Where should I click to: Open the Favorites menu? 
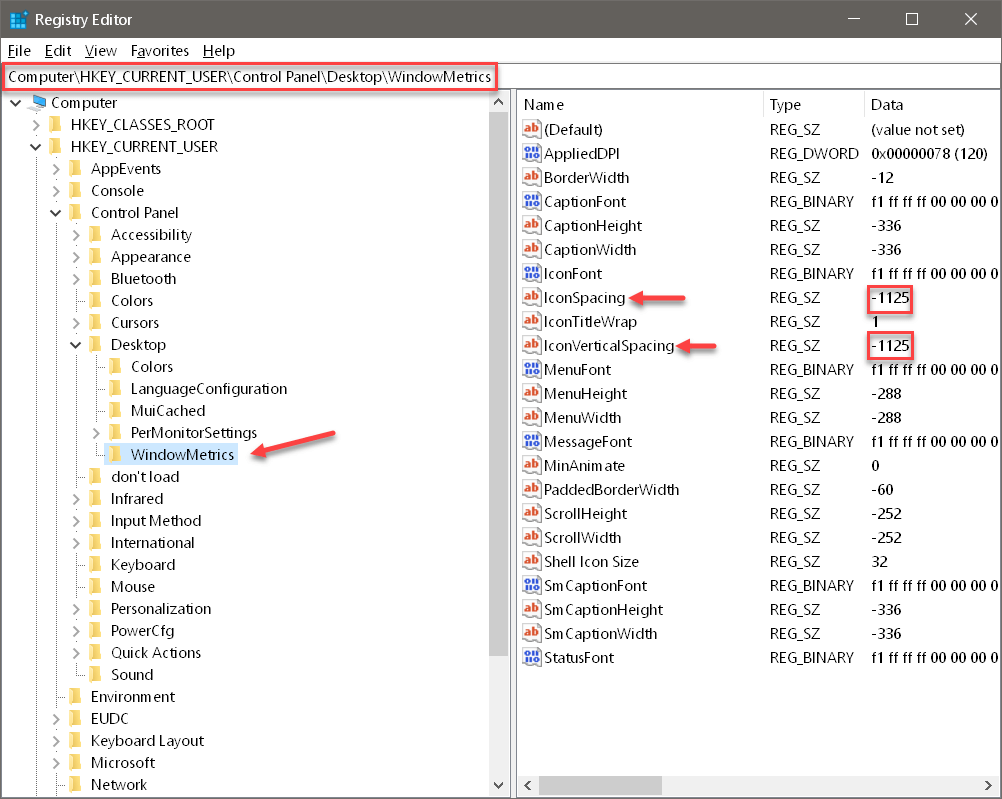[160, 50]
